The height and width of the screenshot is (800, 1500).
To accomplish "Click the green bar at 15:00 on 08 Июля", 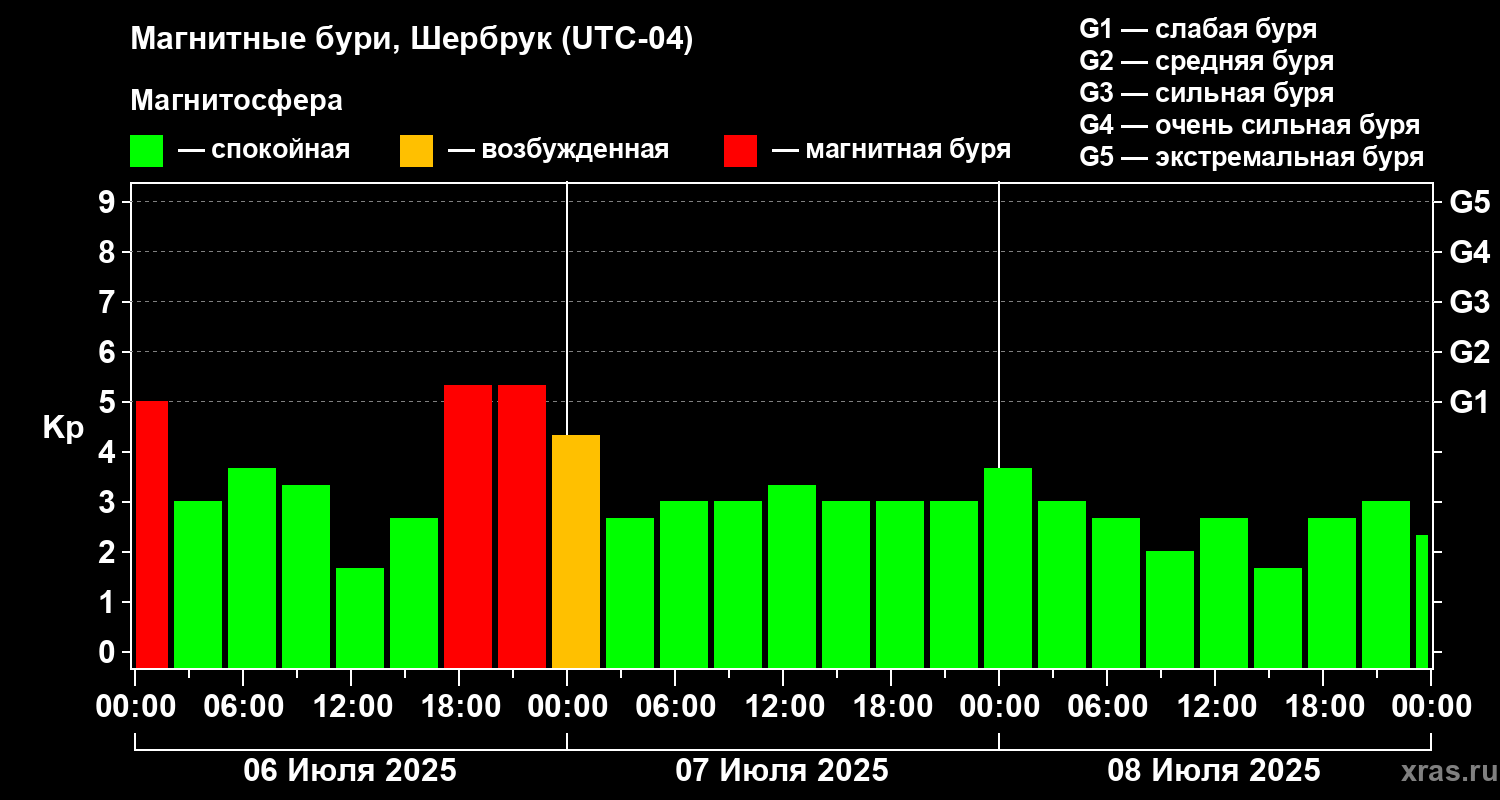I will click(x=1278, y=618).
